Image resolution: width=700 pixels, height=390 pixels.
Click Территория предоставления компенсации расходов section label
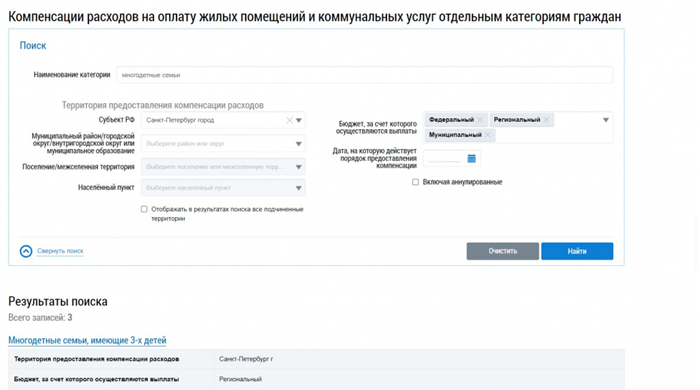tap(162, 105)
